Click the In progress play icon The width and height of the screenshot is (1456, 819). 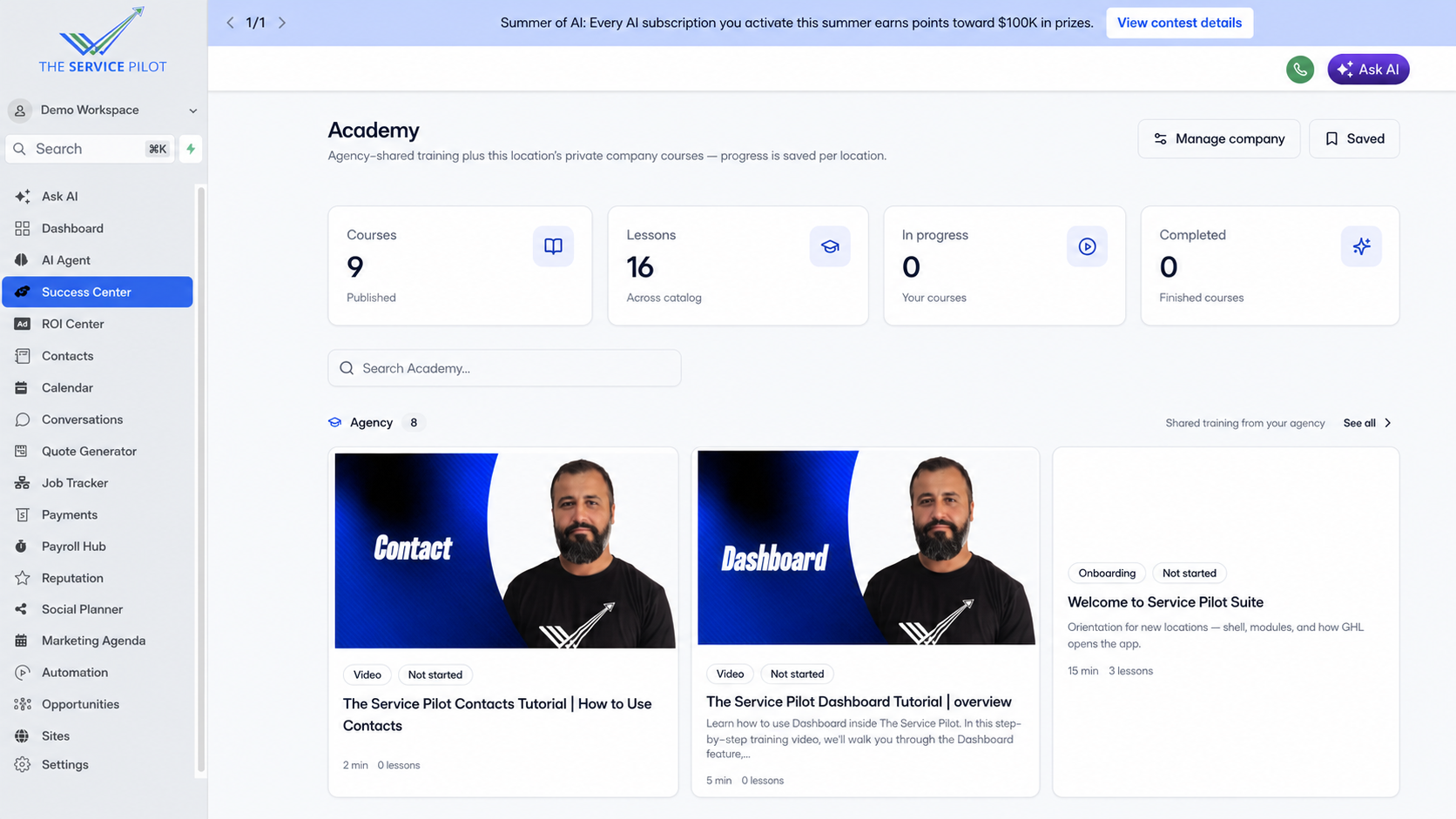(x=1087, y=246)
